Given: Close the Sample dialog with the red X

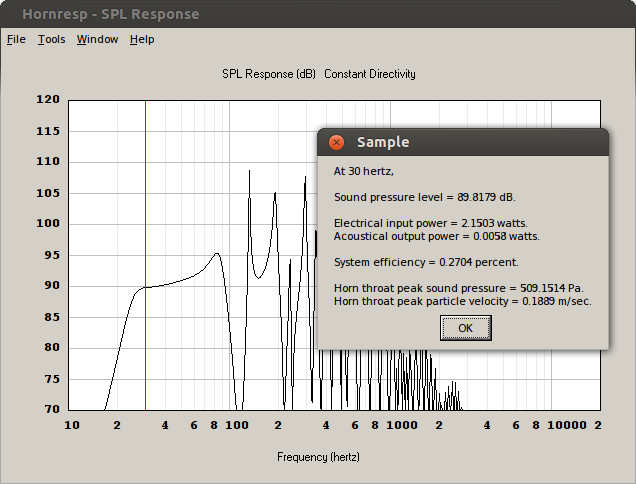Looking at the screenshot, I should (x=336, y=142).
